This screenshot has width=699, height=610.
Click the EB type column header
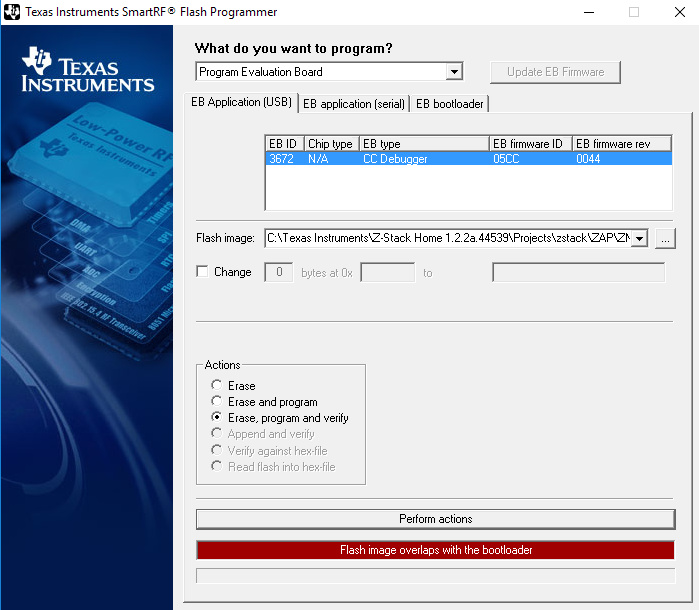pos(424,144)
